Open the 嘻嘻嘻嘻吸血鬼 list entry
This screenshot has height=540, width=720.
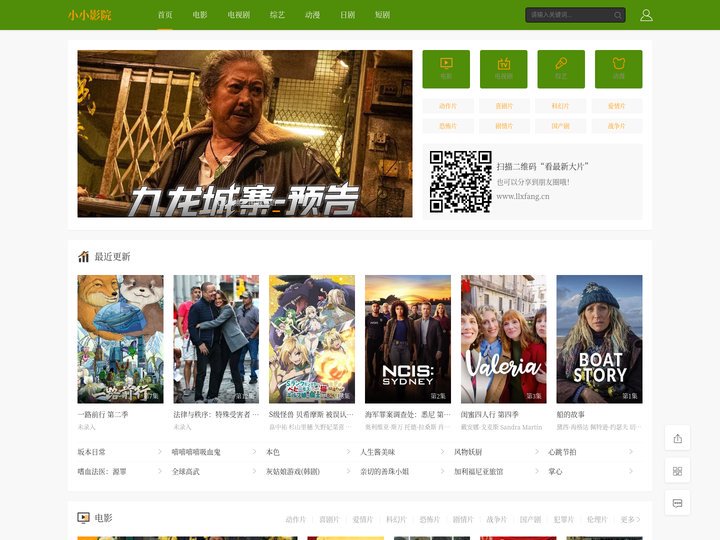pyautogui.click(x=196, y=452)
